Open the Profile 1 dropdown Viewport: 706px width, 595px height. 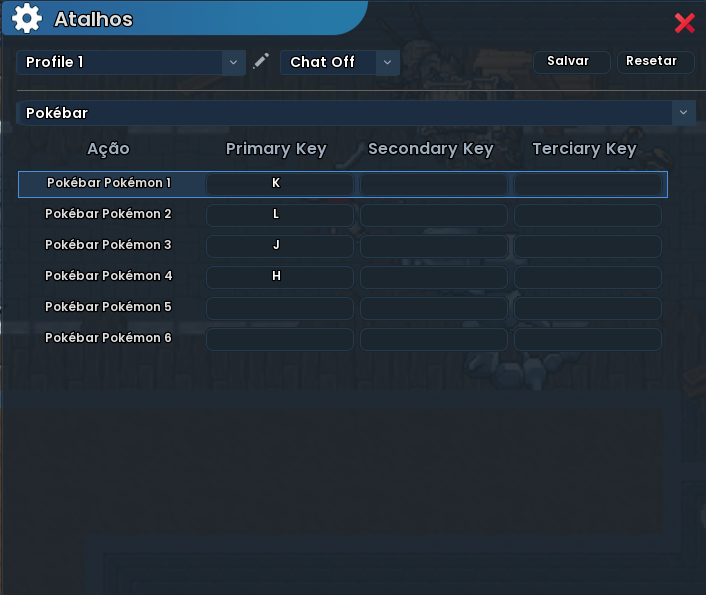[131, 62]
